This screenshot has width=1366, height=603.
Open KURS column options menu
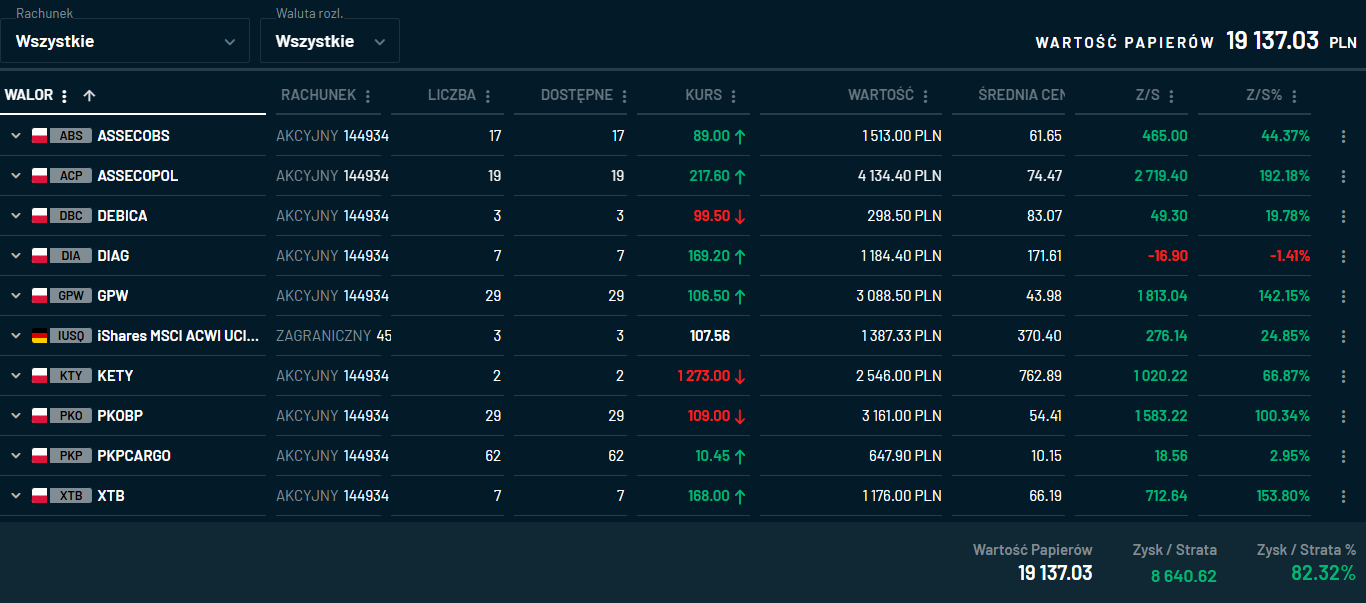tap(734, 96)
